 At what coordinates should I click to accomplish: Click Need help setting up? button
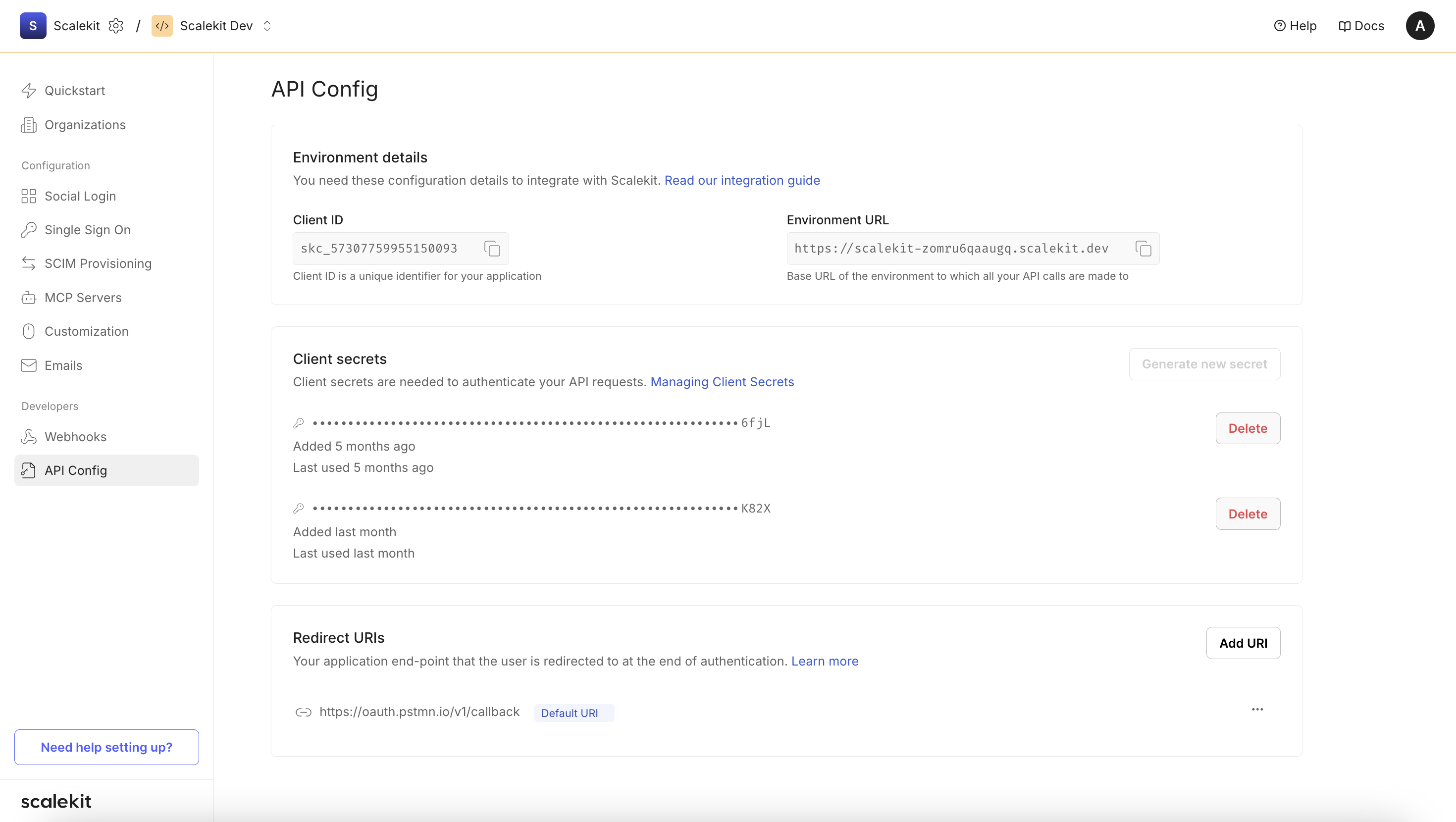106,747
